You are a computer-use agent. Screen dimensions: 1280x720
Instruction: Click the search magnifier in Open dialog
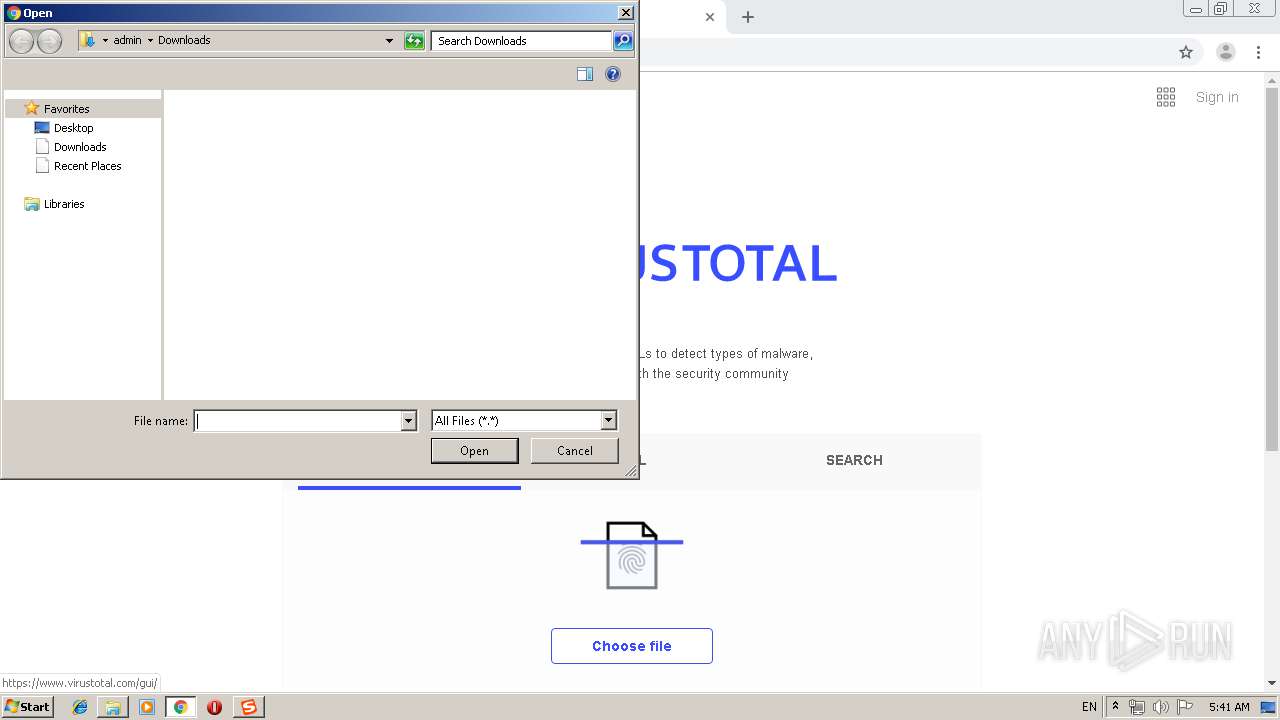(x=623, y=41)
